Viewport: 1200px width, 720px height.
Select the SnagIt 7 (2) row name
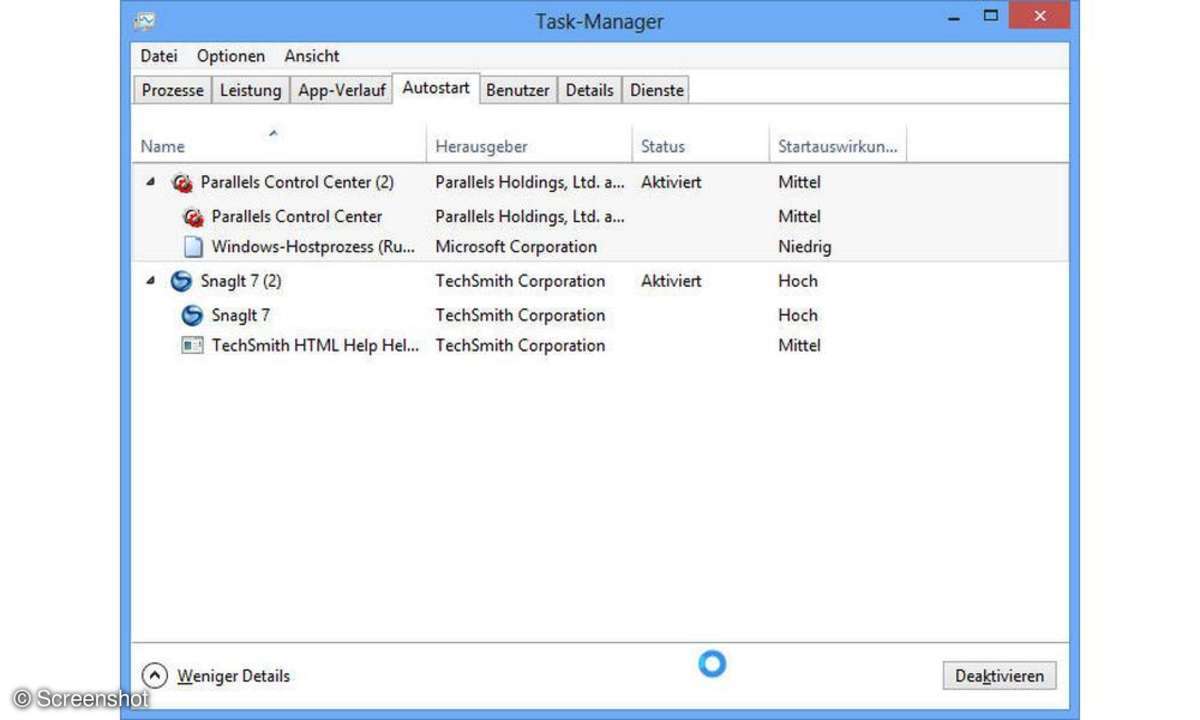[x=241, y=281]
